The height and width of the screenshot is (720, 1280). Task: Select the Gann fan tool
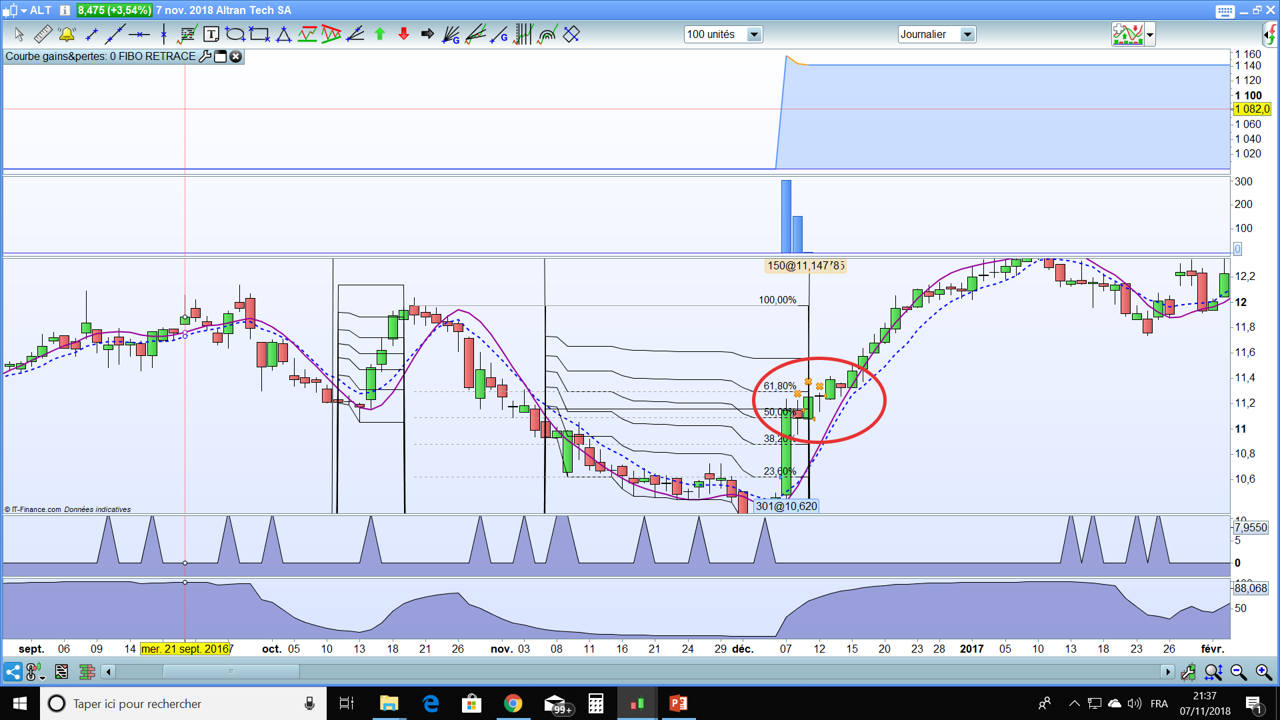tap(451, 34)
